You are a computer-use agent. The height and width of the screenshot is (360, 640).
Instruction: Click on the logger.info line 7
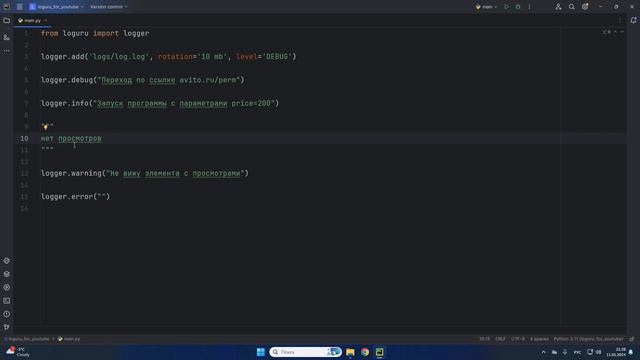pos(160,103)
